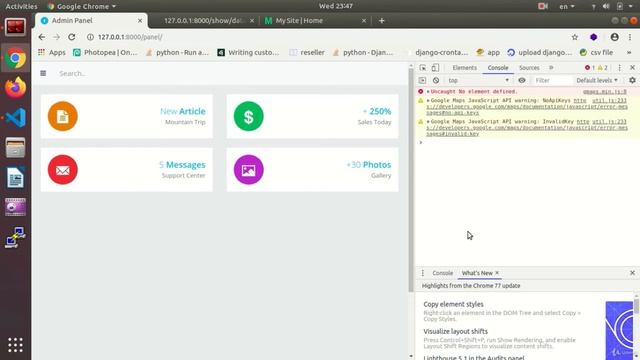The height and width of the screenshot is (360, 640).
Task: Go back with browser back arrow
Action: tap(42, 37)
